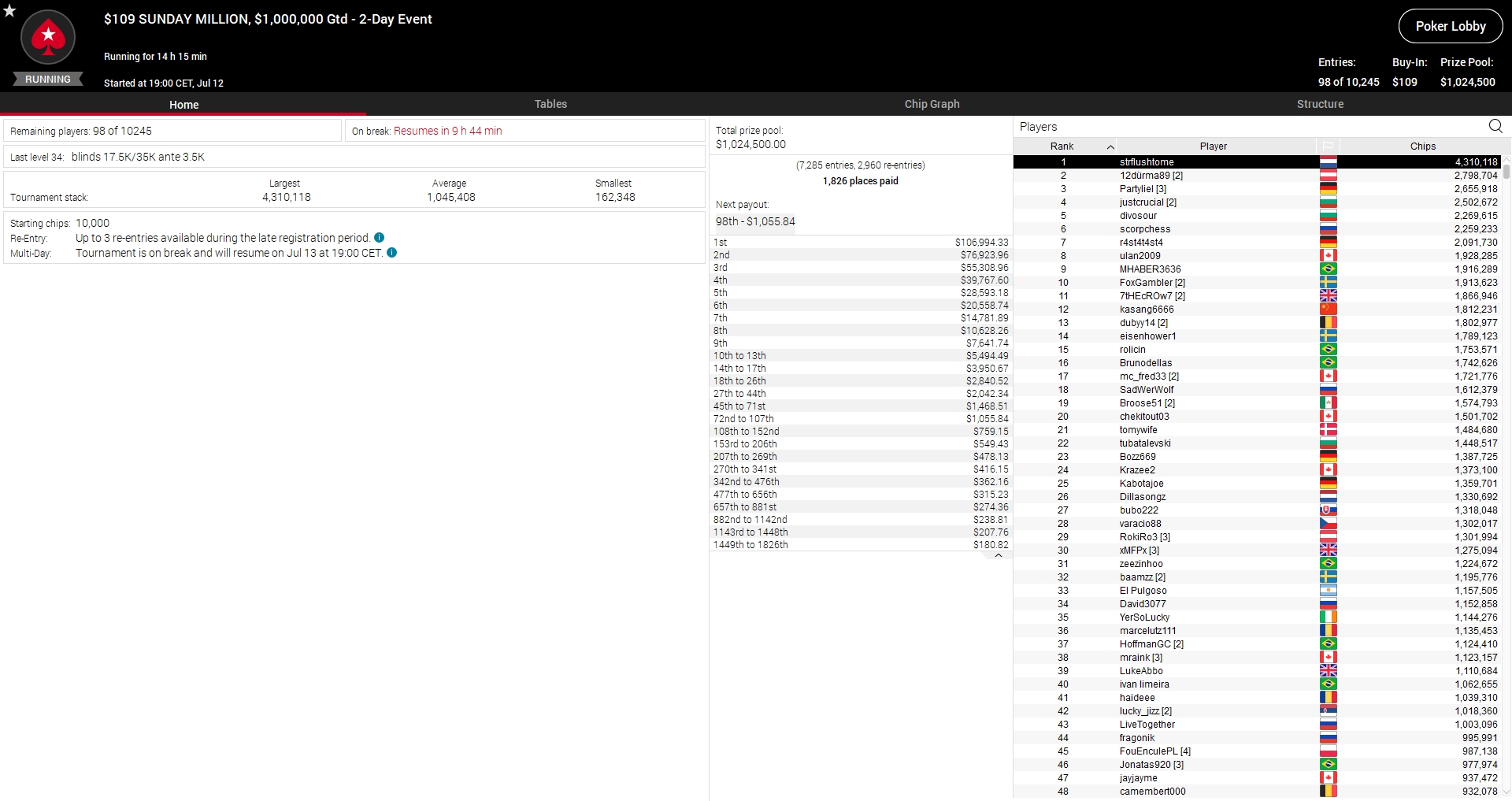Click the flag beside divosour
1512x801 pixels.
tap(1328, 215)
